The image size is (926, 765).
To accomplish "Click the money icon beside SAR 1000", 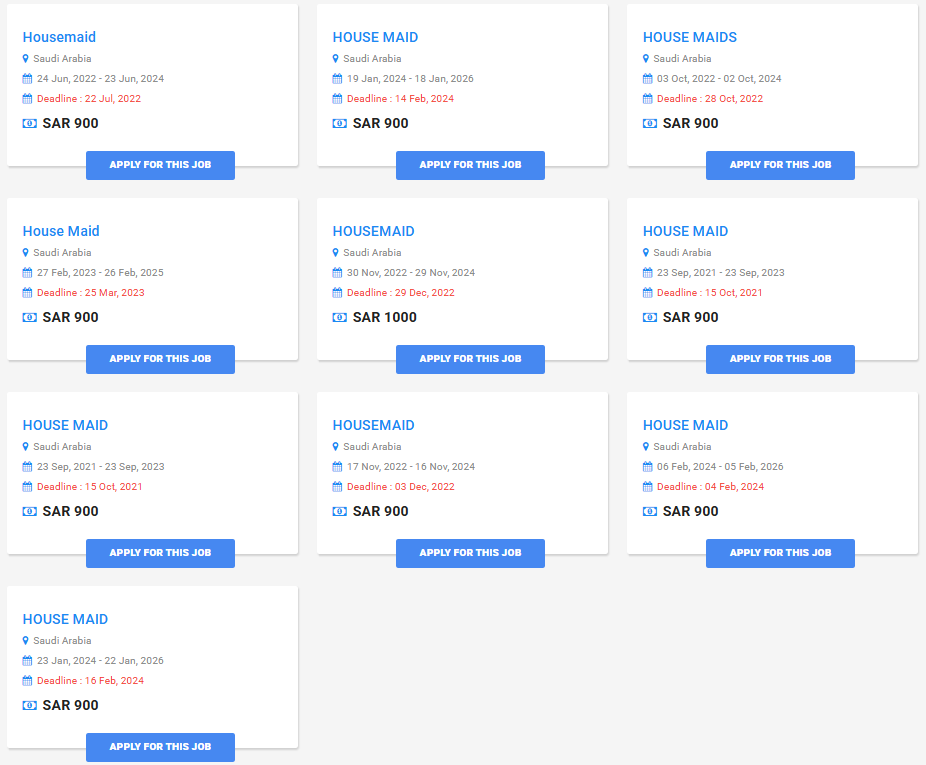I will tap(340, 318).
